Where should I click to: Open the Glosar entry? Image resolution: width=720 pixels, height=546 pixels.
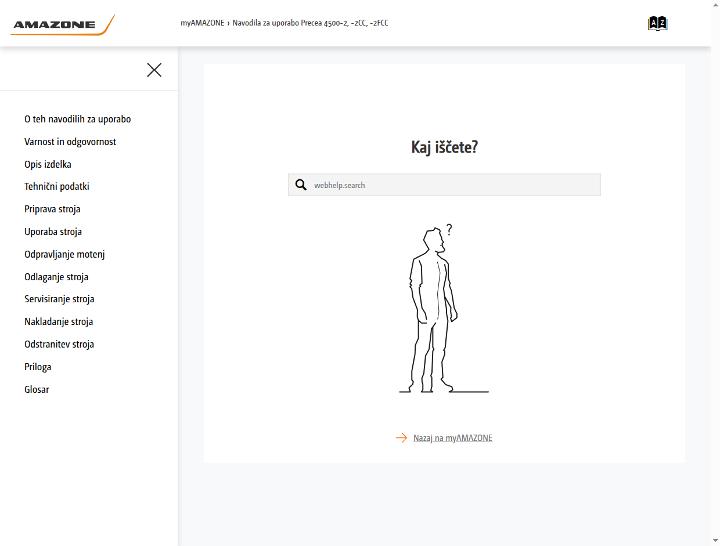[x=37, y=389]
